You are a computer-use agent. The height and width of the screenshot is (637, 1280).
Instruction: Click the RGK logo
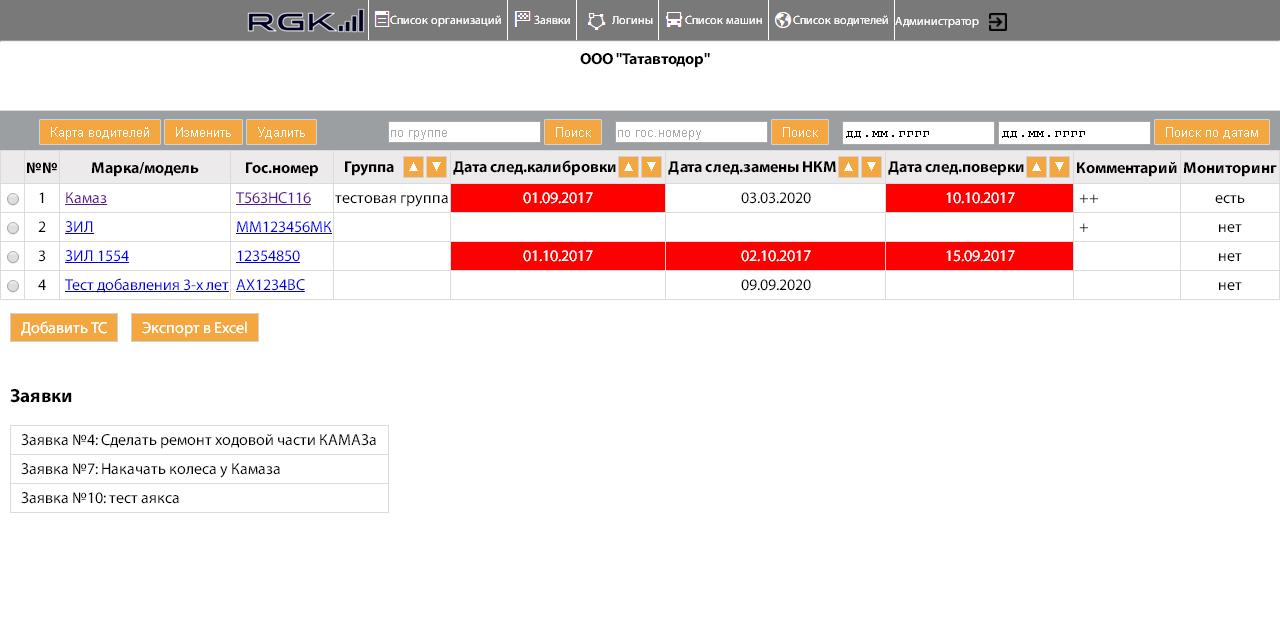point(306,21)
